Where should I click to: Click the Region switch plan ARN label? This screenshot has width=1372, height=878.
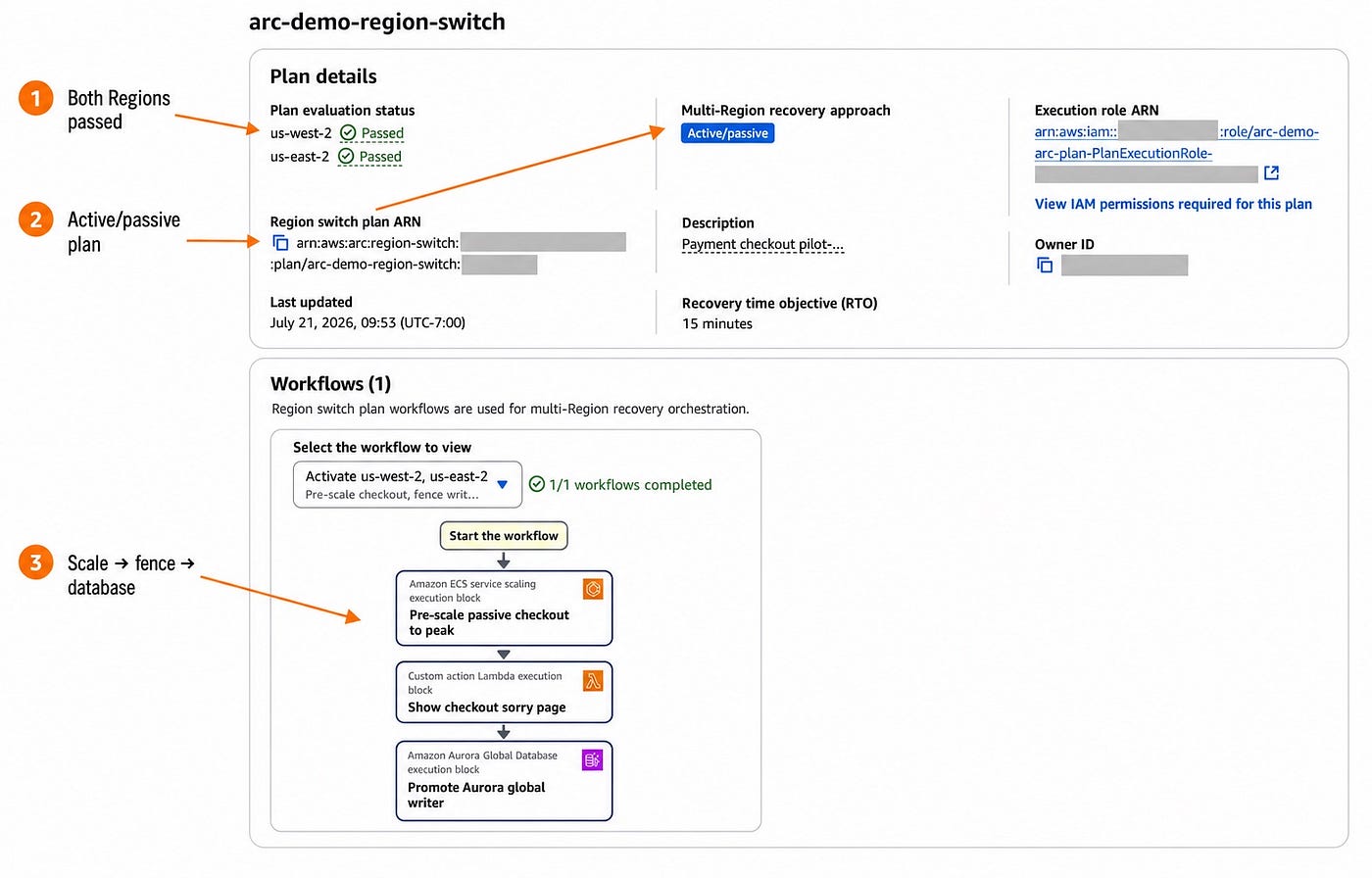pyautogui.click(x=346, y=221)
